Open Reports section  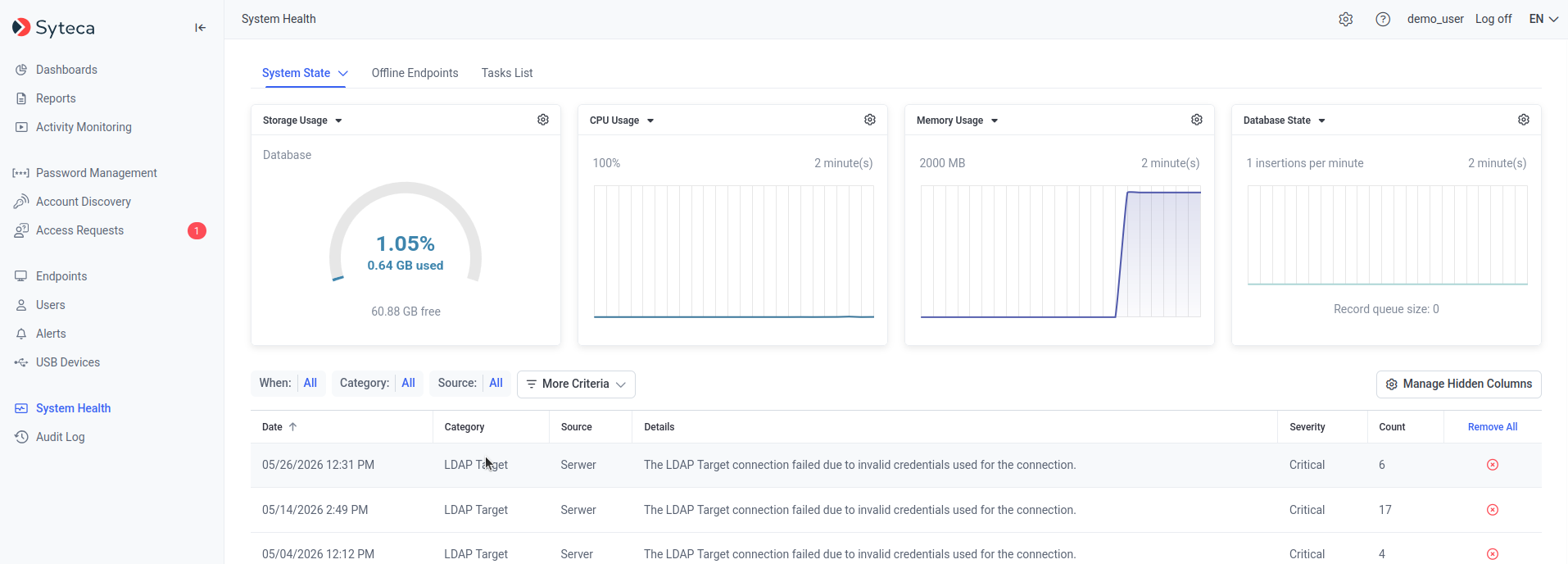[56, 98]
